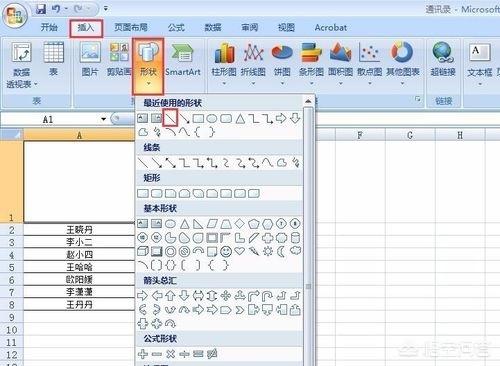Pick the right arrow in block arrows
500x366 pixels.
tap(142, 295)
